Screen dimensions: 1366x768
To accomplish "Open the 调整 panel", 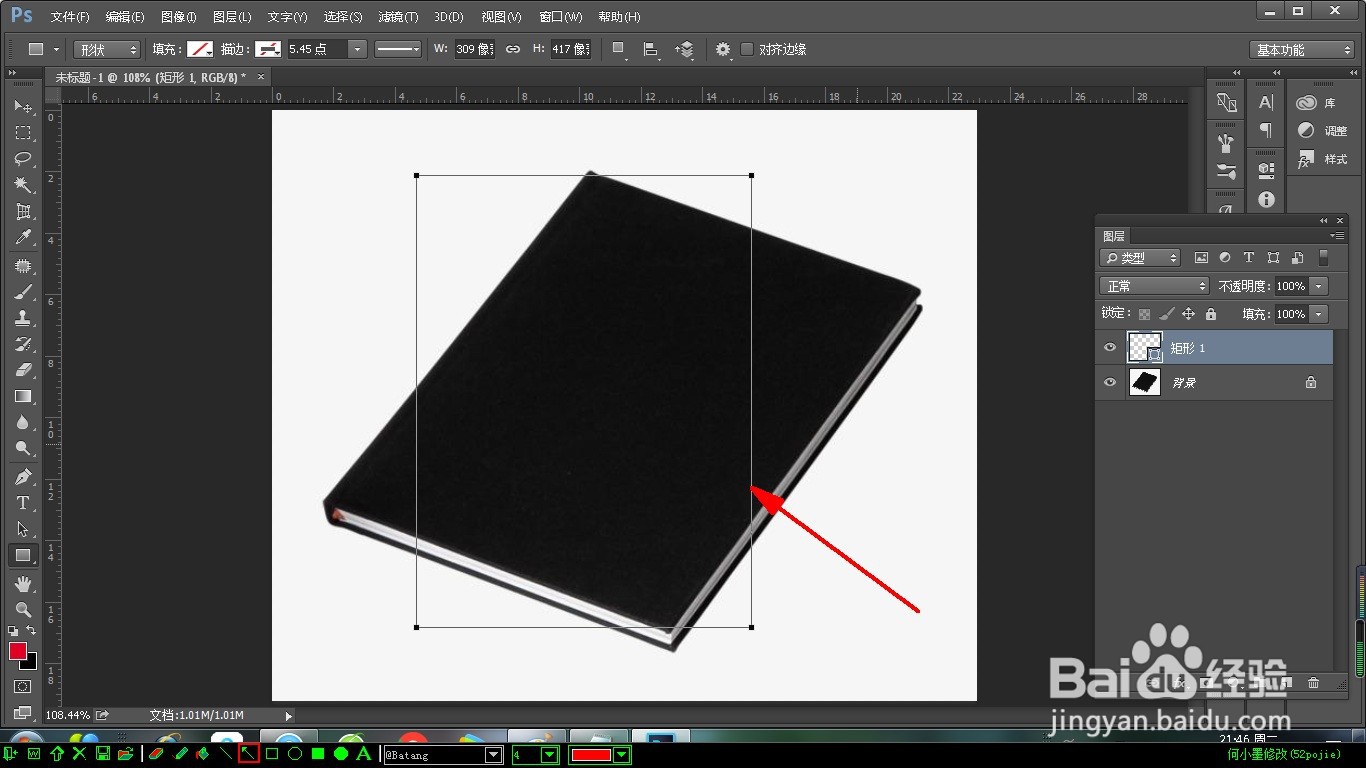I will tap(1322, 131).
